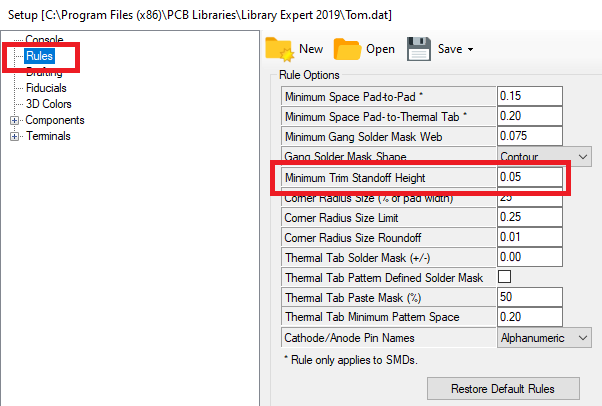Open Gang Solder Mask Shape dropdown
Image resolution: width=602 pixels, height=406 pixels.
tap(582, 156)
